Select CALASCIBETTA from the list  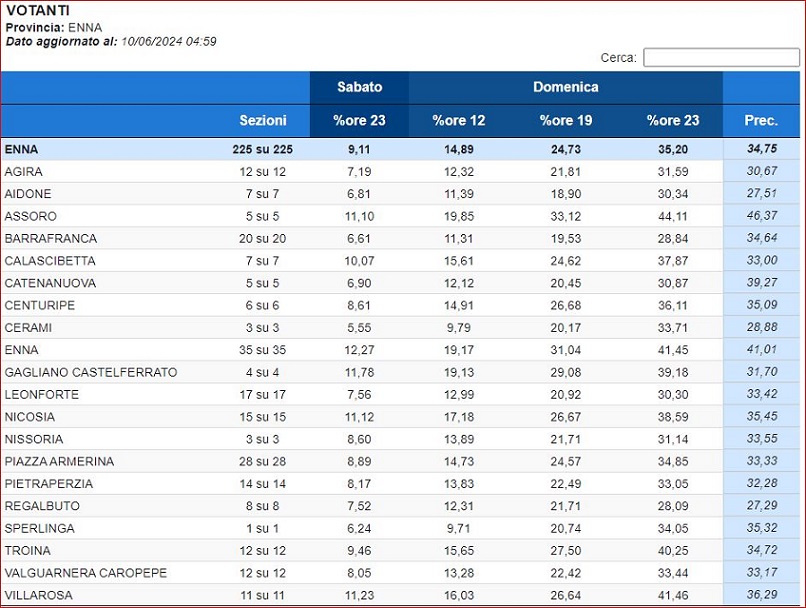pos(49,261)
